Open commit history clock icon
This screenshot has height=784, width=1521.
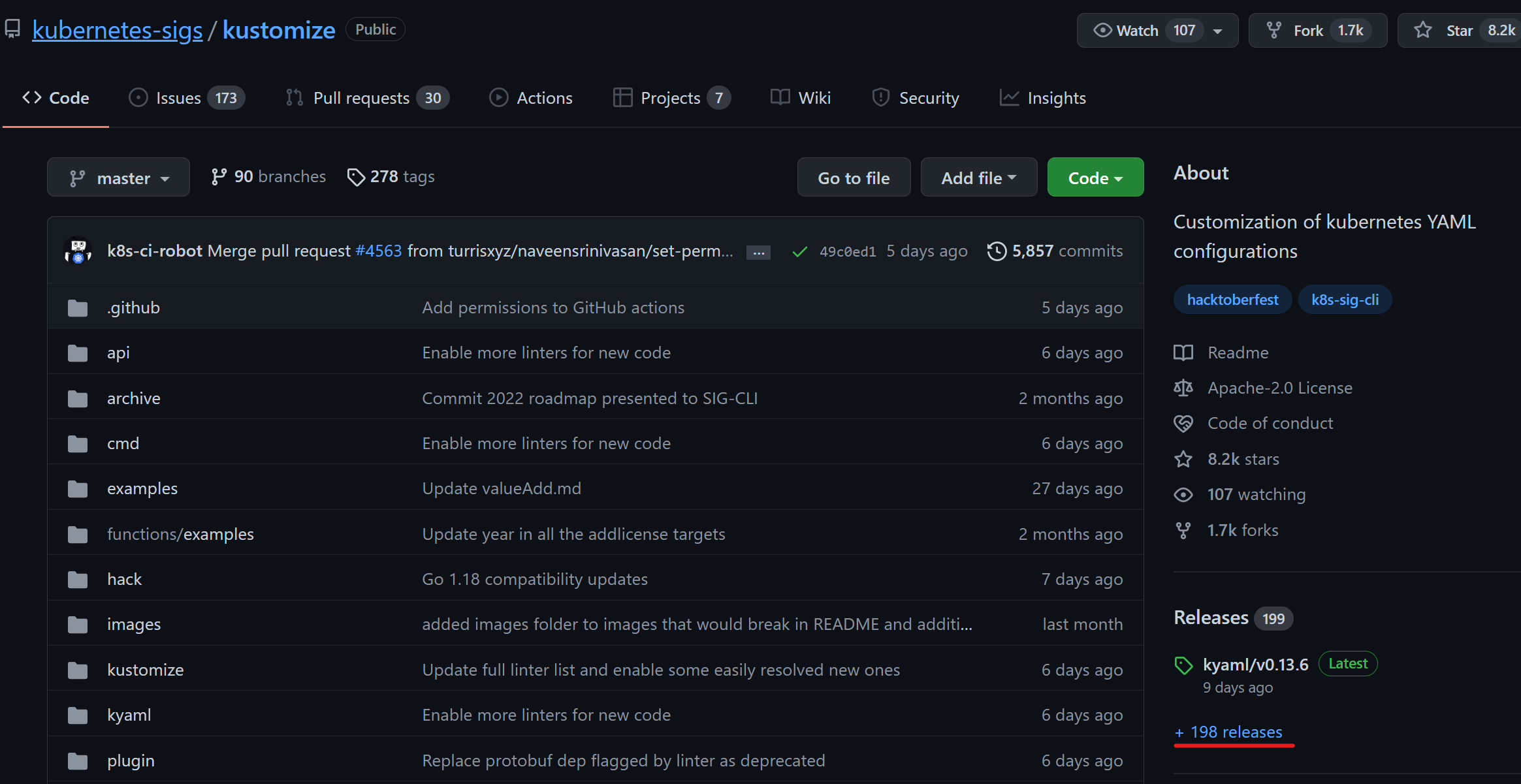pos(997,251)
